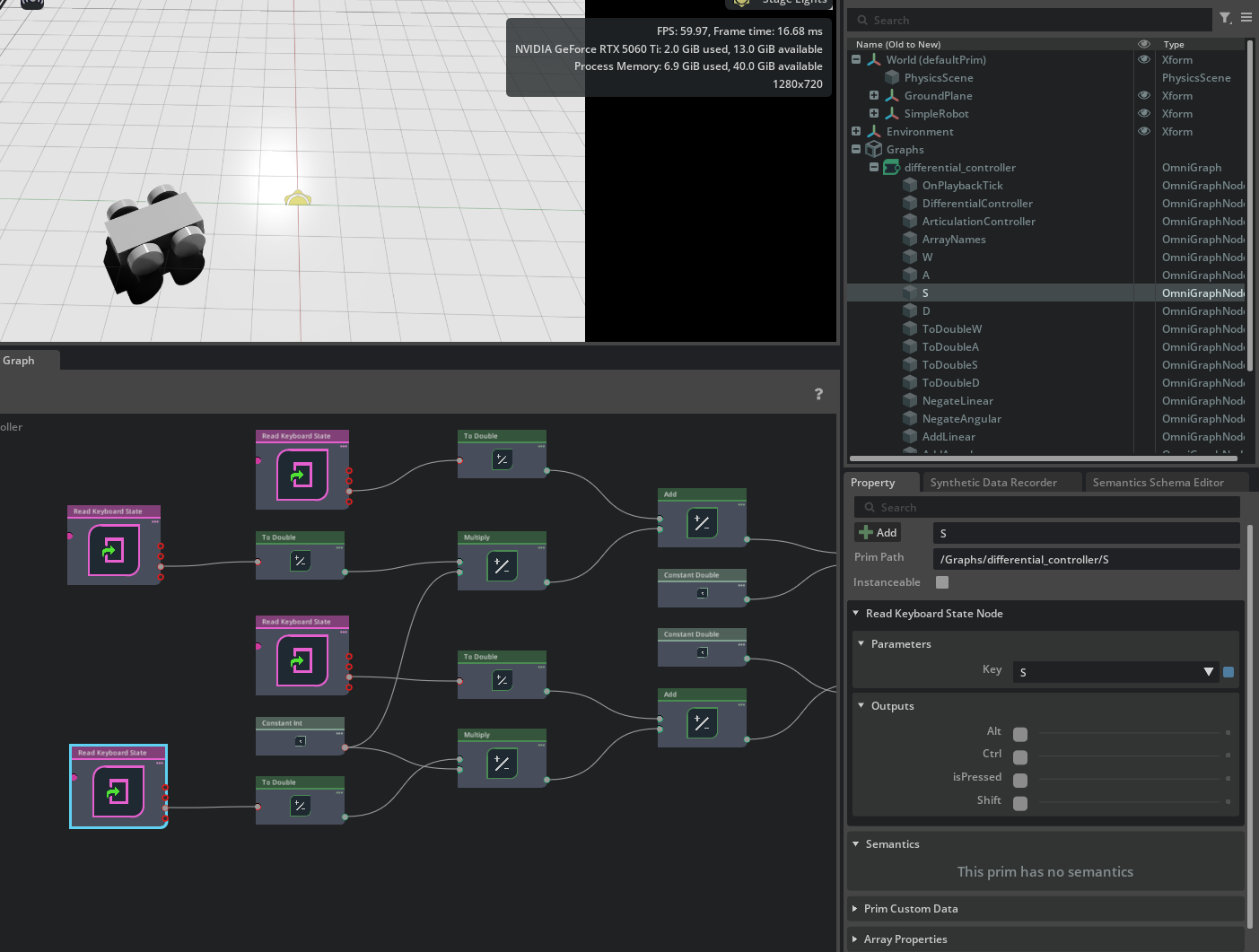Enable the Instanceable checkbox
This screenshot has width=1259, height=952.
coord(942,582)
